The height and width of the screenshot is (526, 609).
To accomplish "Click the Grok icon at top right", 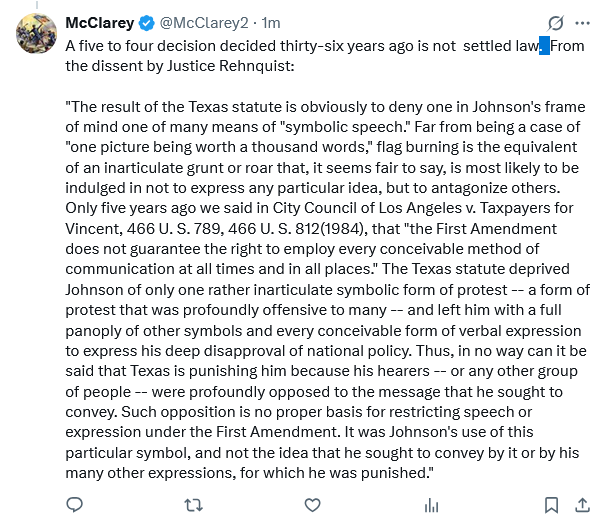I will [557, 23].
